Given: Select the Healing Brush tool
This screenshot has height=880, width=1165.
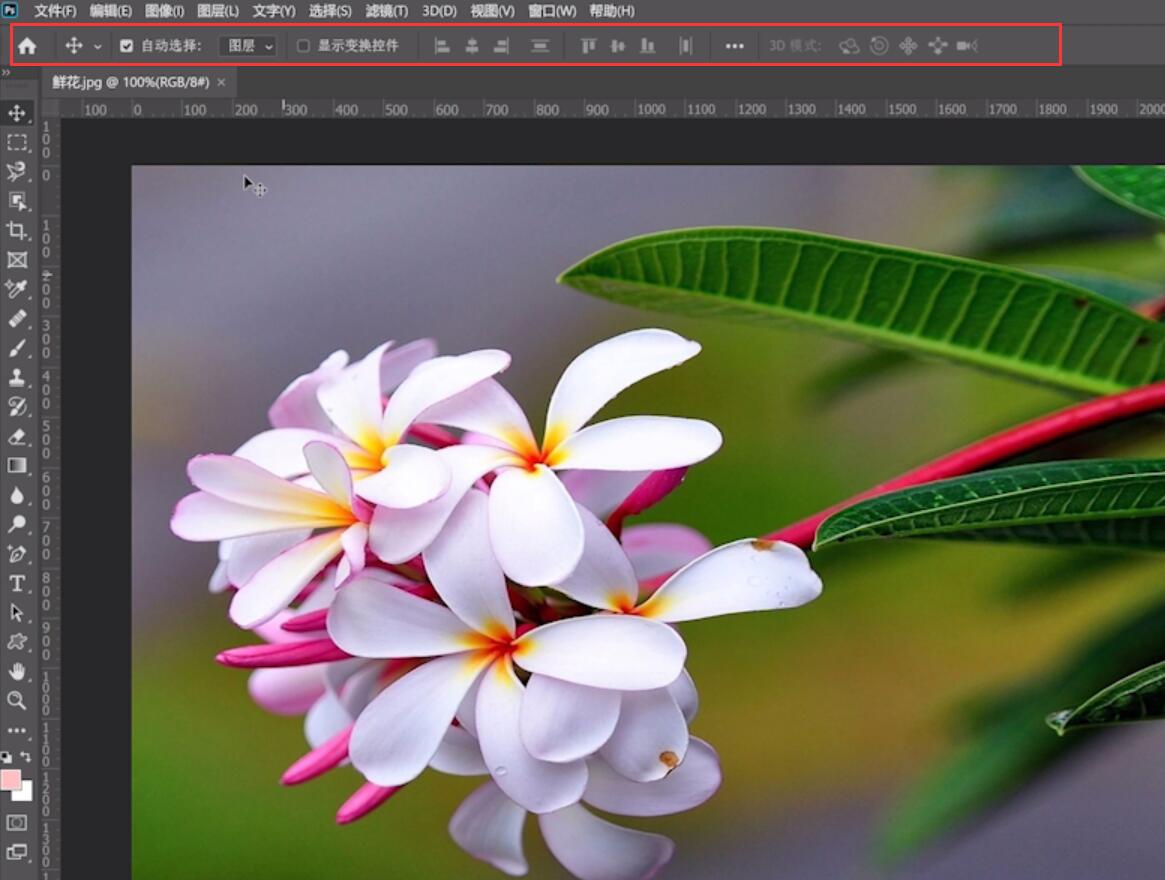Looking at the screenshot, I should coord(16,318).
